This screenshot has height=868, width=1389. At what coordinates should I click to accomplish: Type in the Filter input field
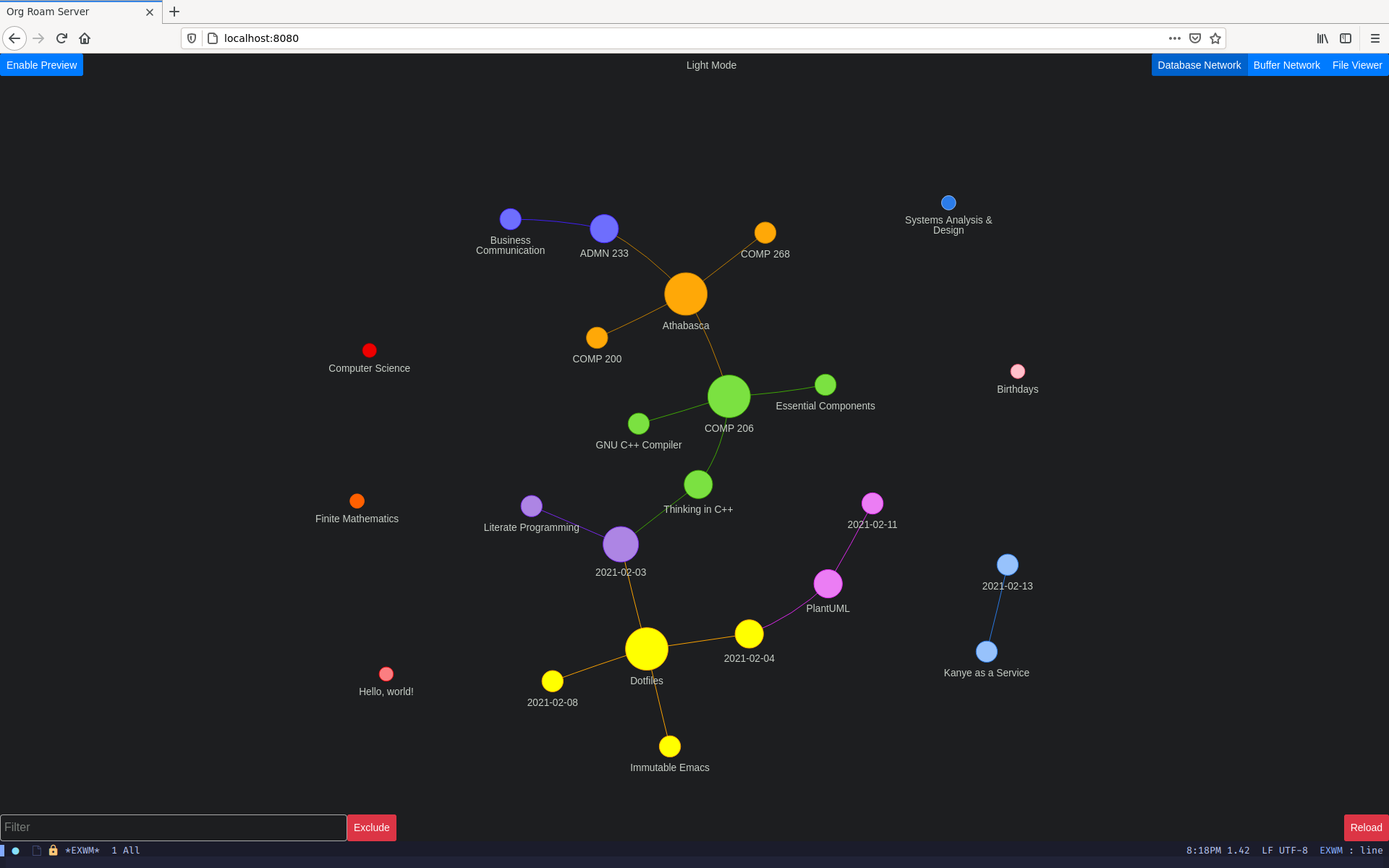pyautogui.click(x=173, y=827)
